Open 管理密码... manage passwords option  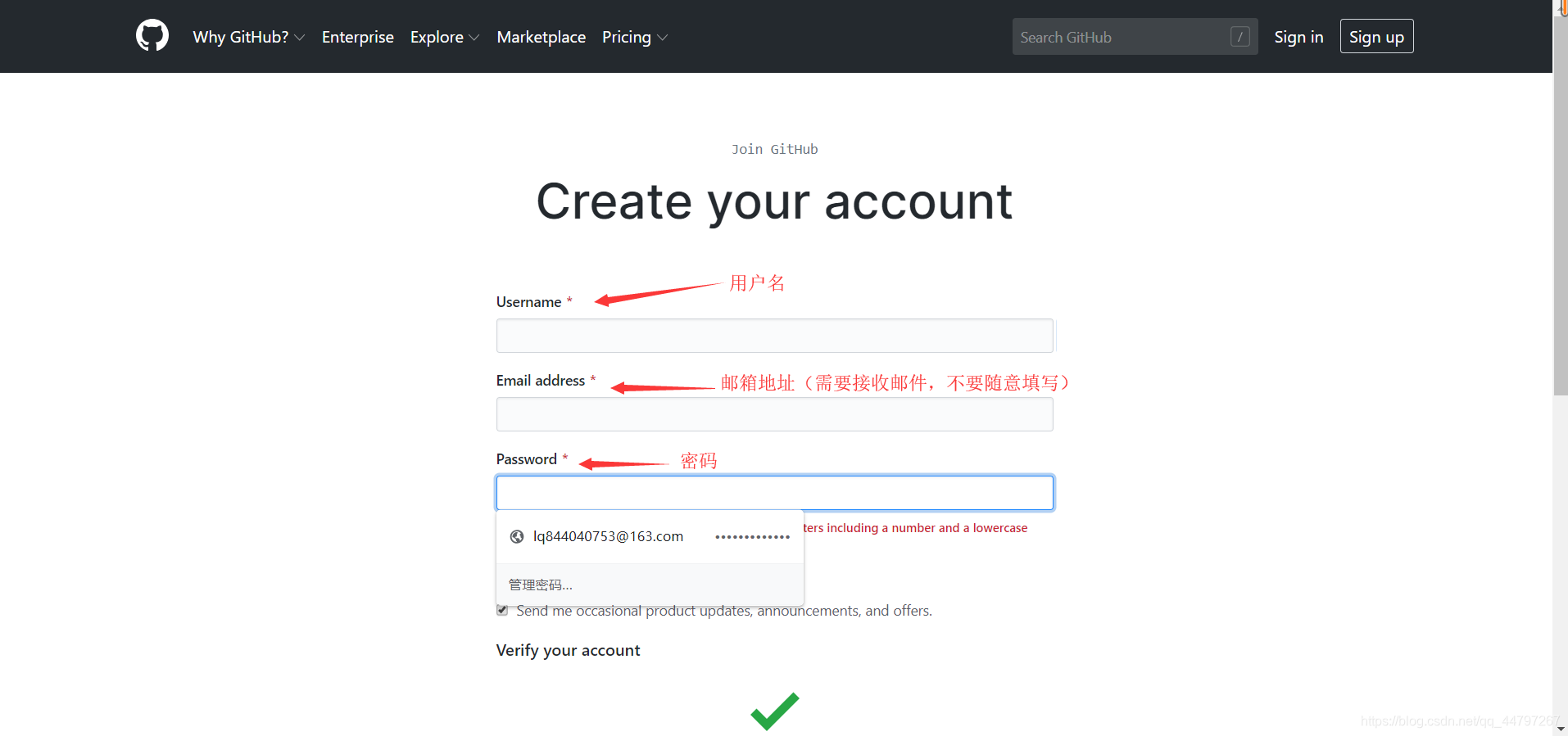tap(650, 585)
